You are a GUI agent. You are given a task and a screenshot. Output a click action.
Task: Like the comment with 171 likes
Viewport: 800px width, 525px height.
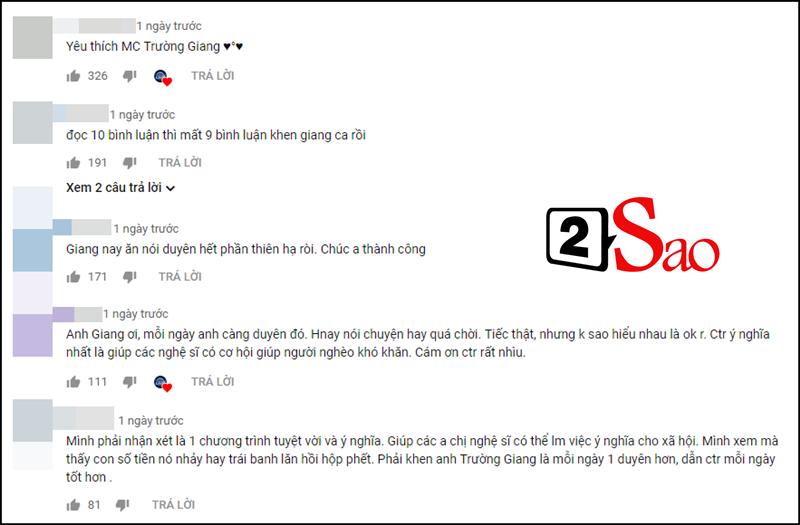point(73,277)
